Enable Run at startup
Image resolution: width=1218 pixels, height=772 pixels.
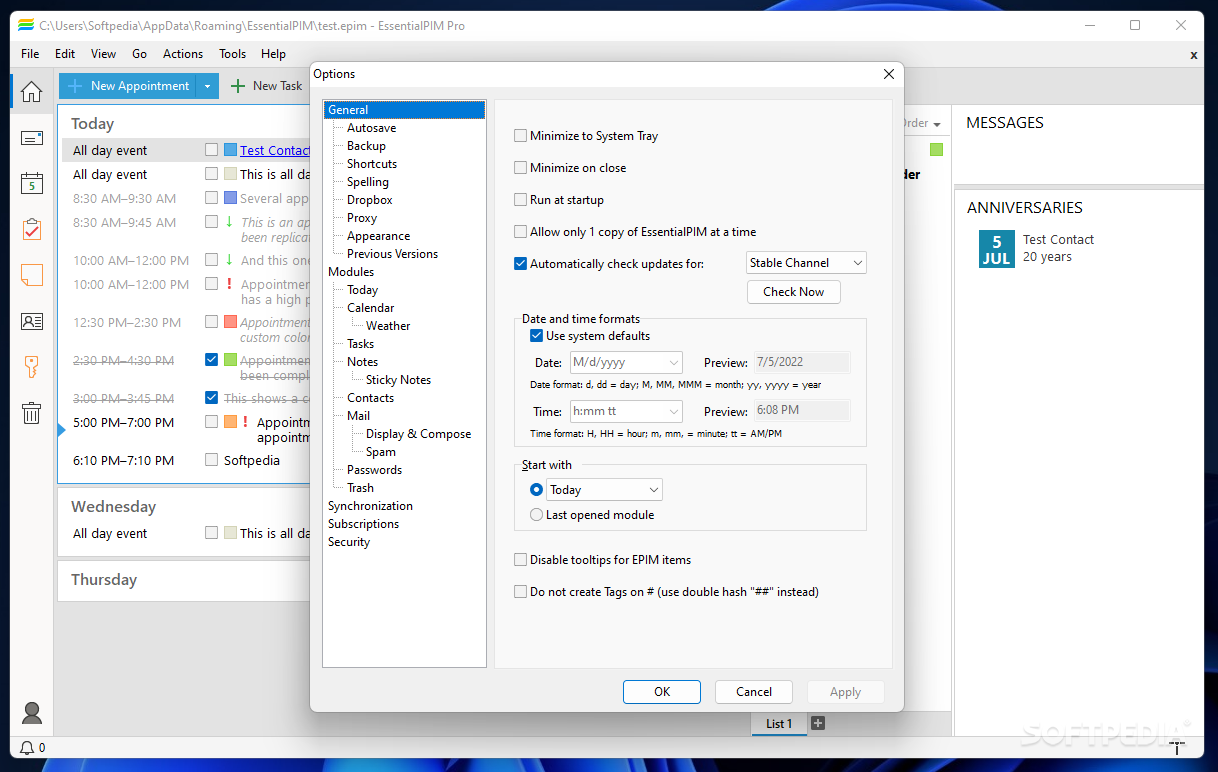(520, 200)
